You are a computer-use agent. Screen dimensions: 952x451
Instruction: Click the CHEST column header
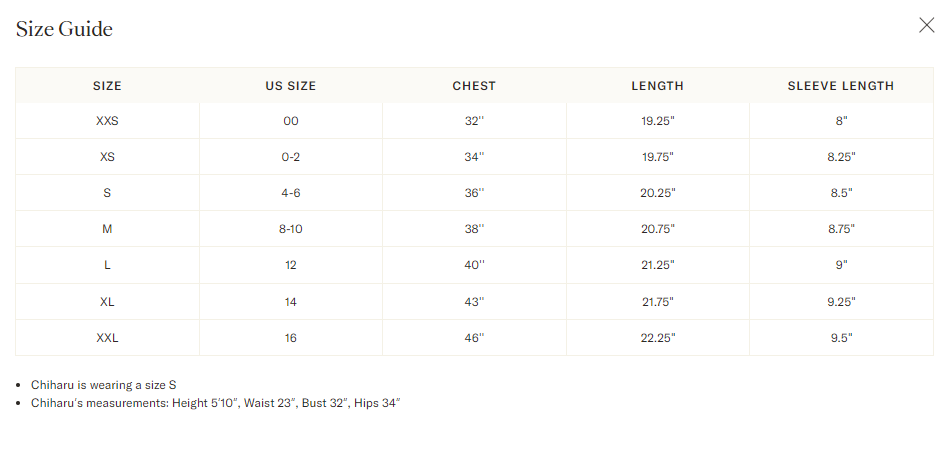click(474, 86)
